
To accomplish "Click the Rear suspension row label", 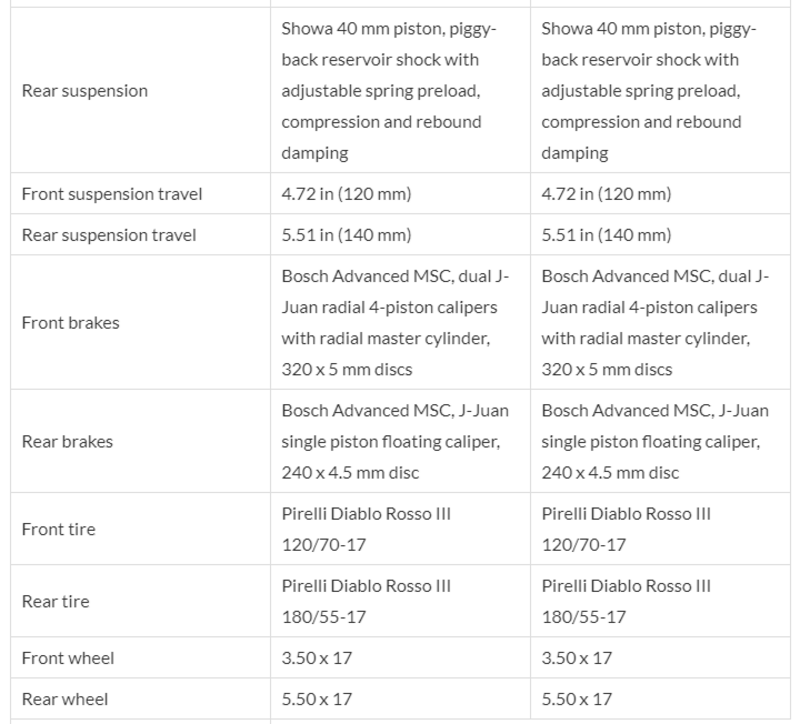I will click(x=84, y=91).
